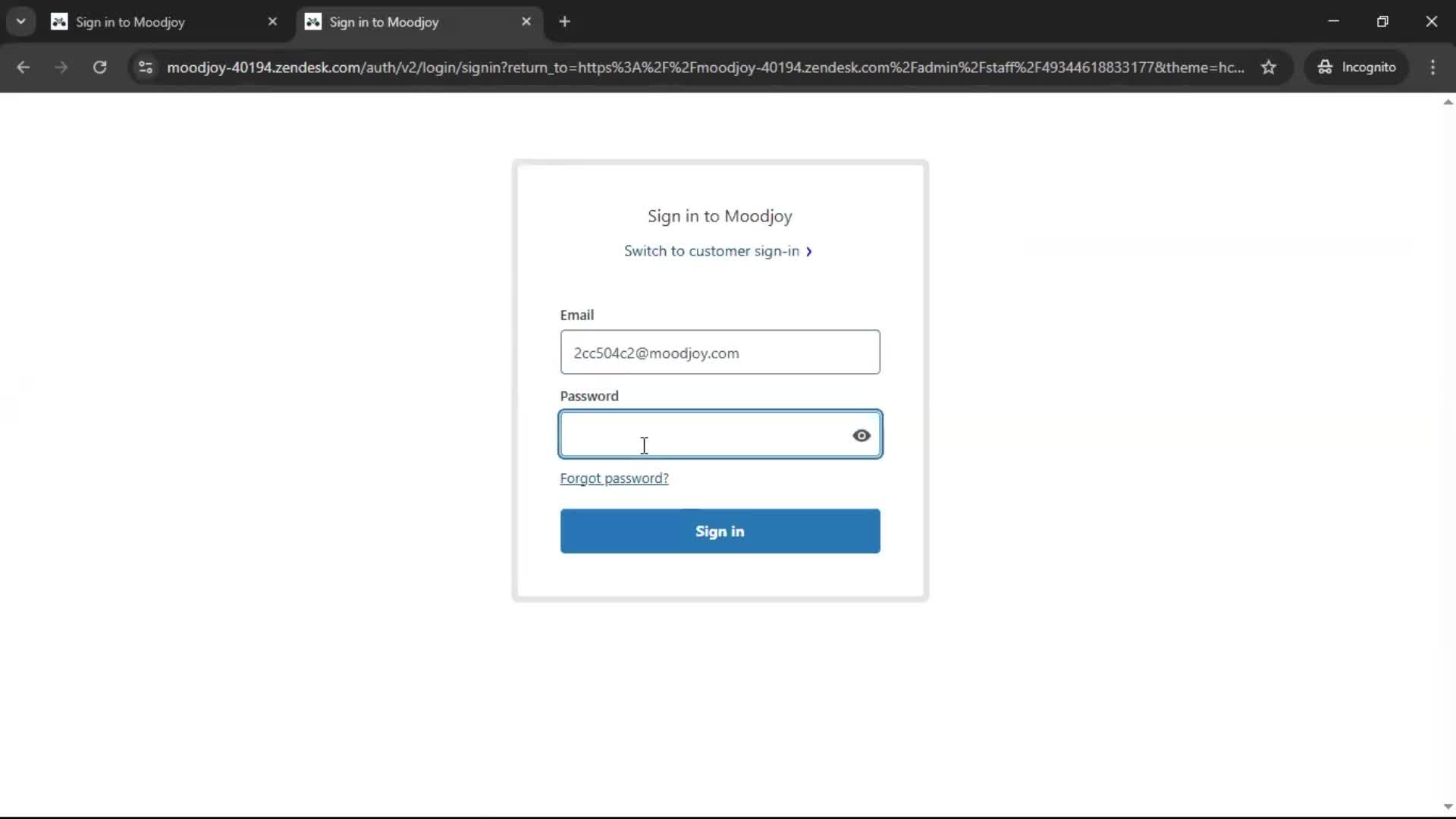
Task: Click the scrollbar down arrow
Action: point(1448,807)
